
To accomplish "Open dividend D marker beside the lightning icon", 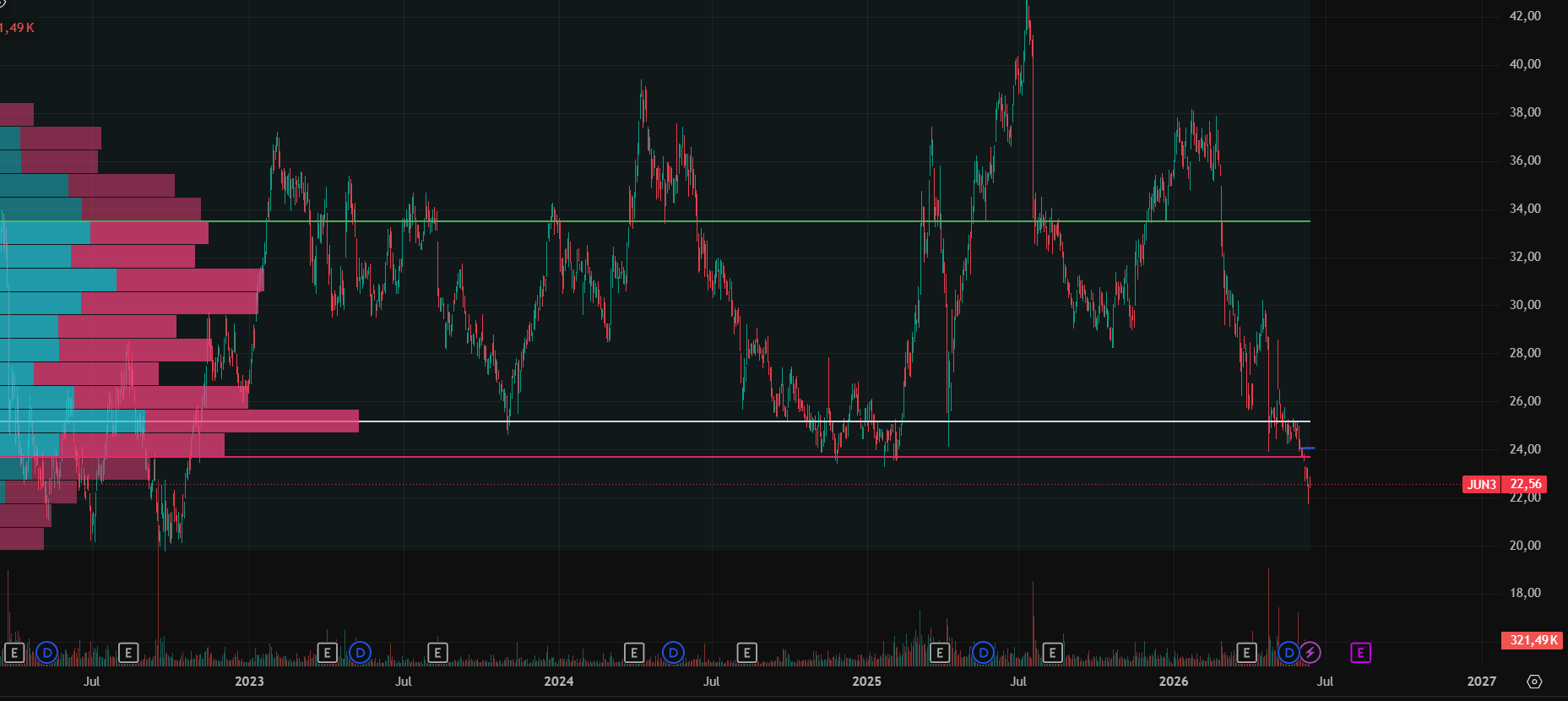I will (1289, 653).
